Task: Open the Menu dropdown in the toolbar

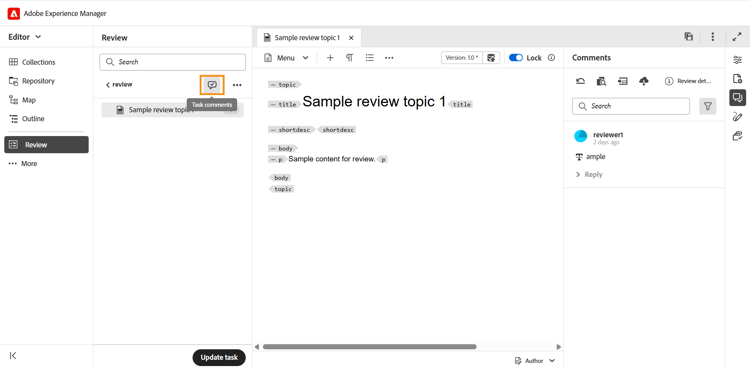Action: tap(287, 58)
